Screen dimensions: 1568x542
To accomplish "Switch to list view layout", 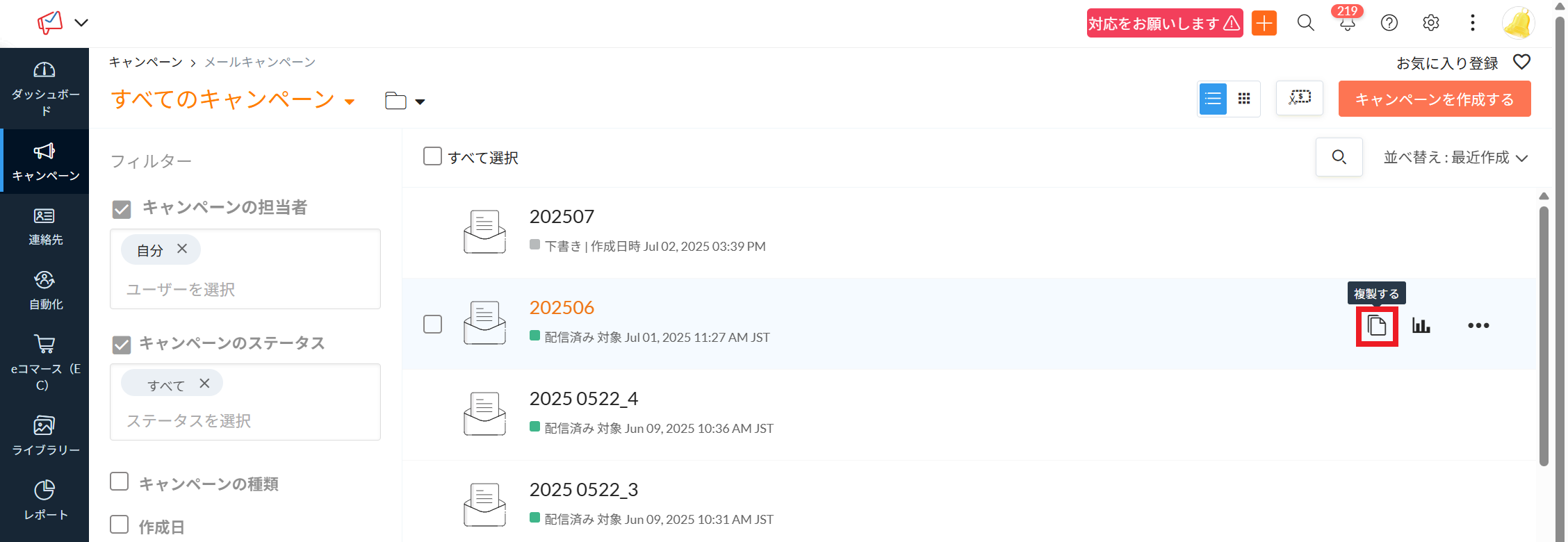I will pyautogui.click(x=1213, y=99).
